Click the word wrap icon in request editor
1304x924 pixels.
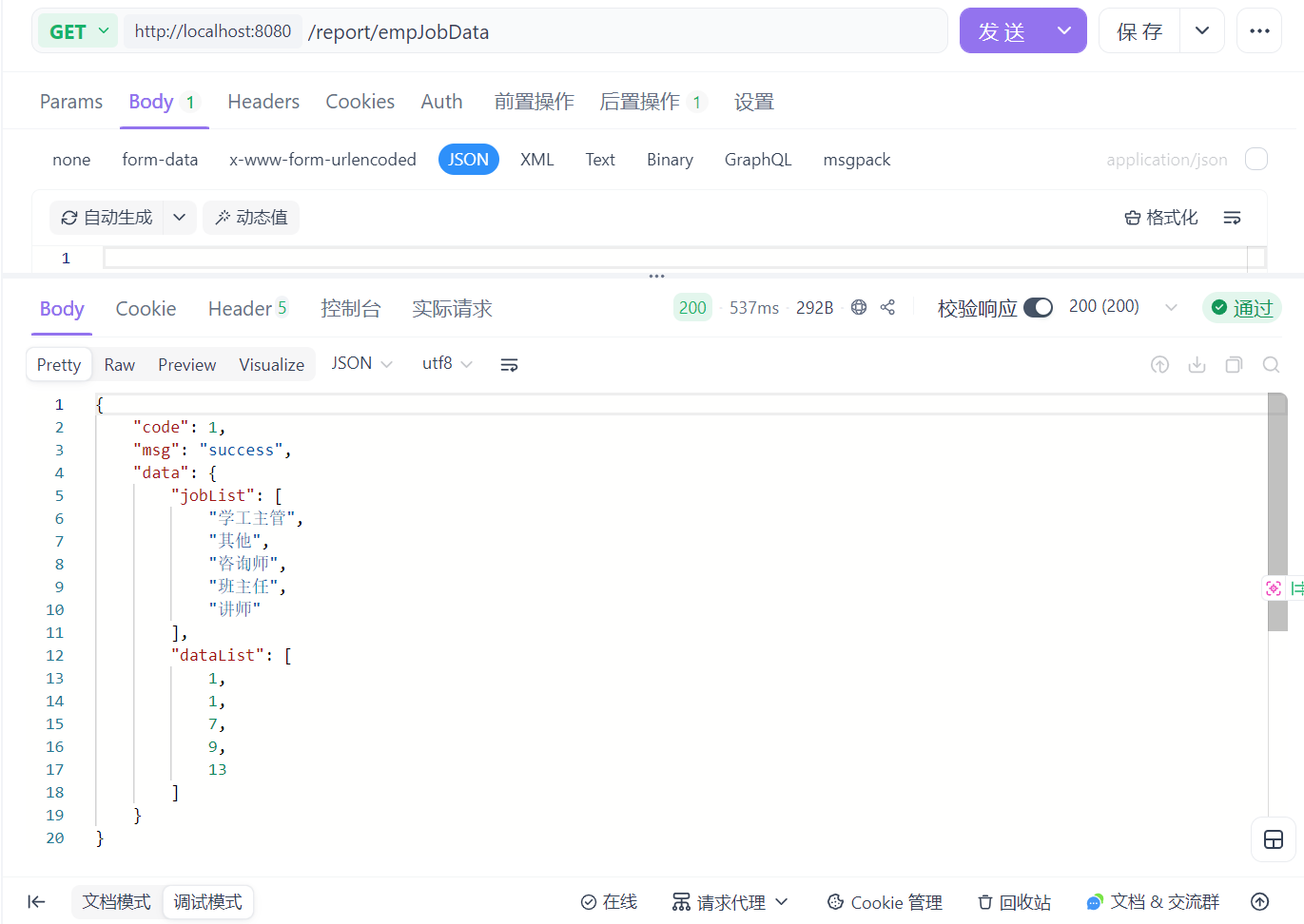pyautogui.click(x=1232, y=218)
